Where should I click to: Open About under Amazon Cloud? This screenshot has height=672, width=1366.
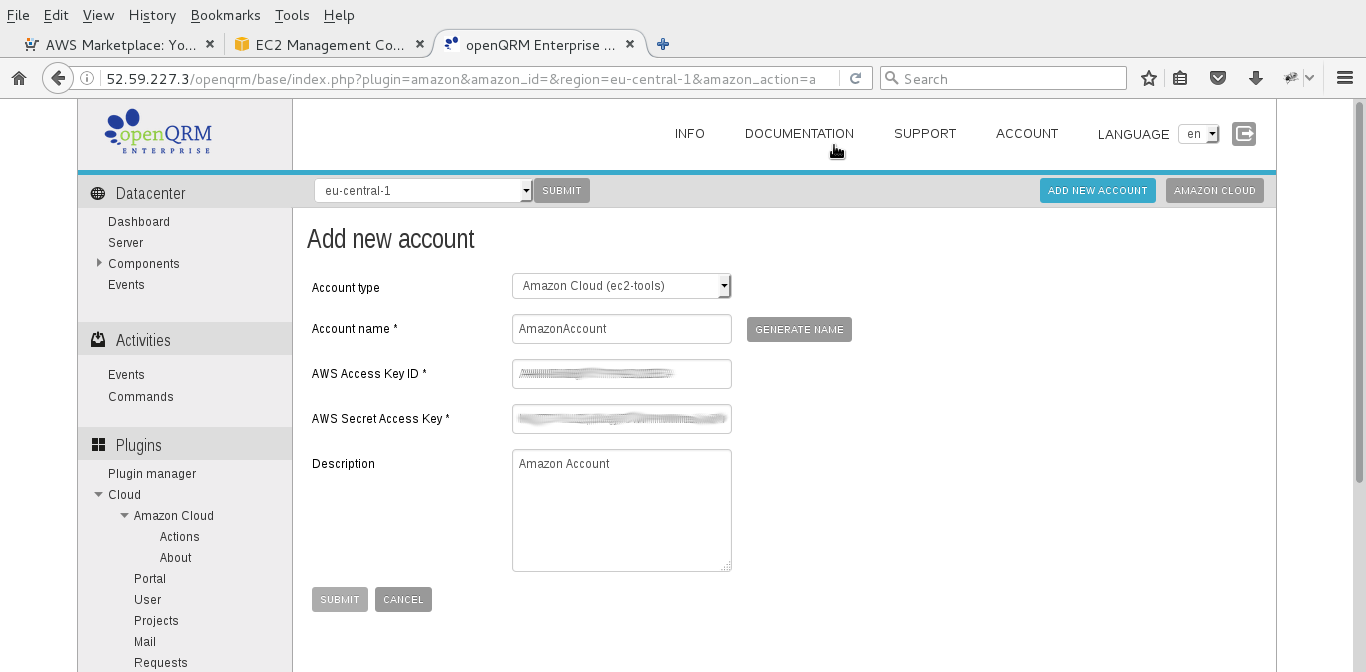tap(176, 558)
